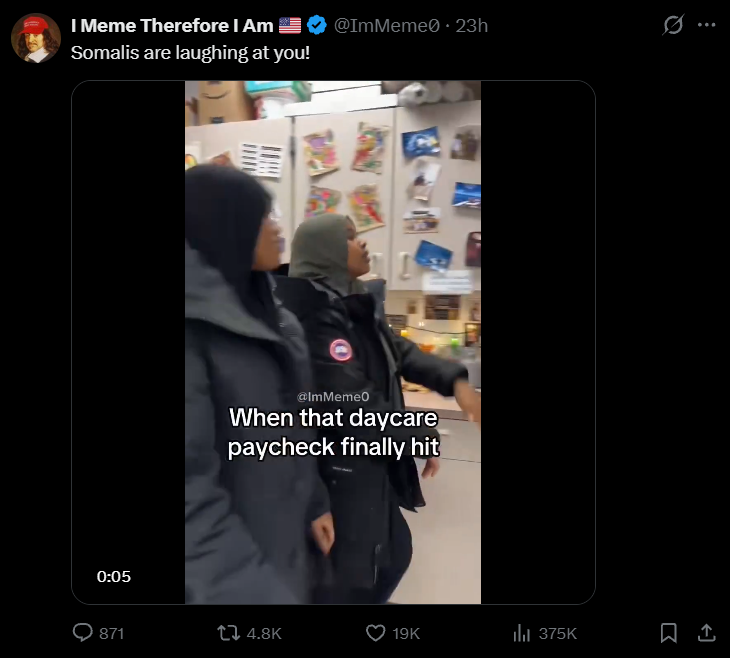Like the post with the heart icon
This screenshot has height=658, width=730.
(375, 633)
